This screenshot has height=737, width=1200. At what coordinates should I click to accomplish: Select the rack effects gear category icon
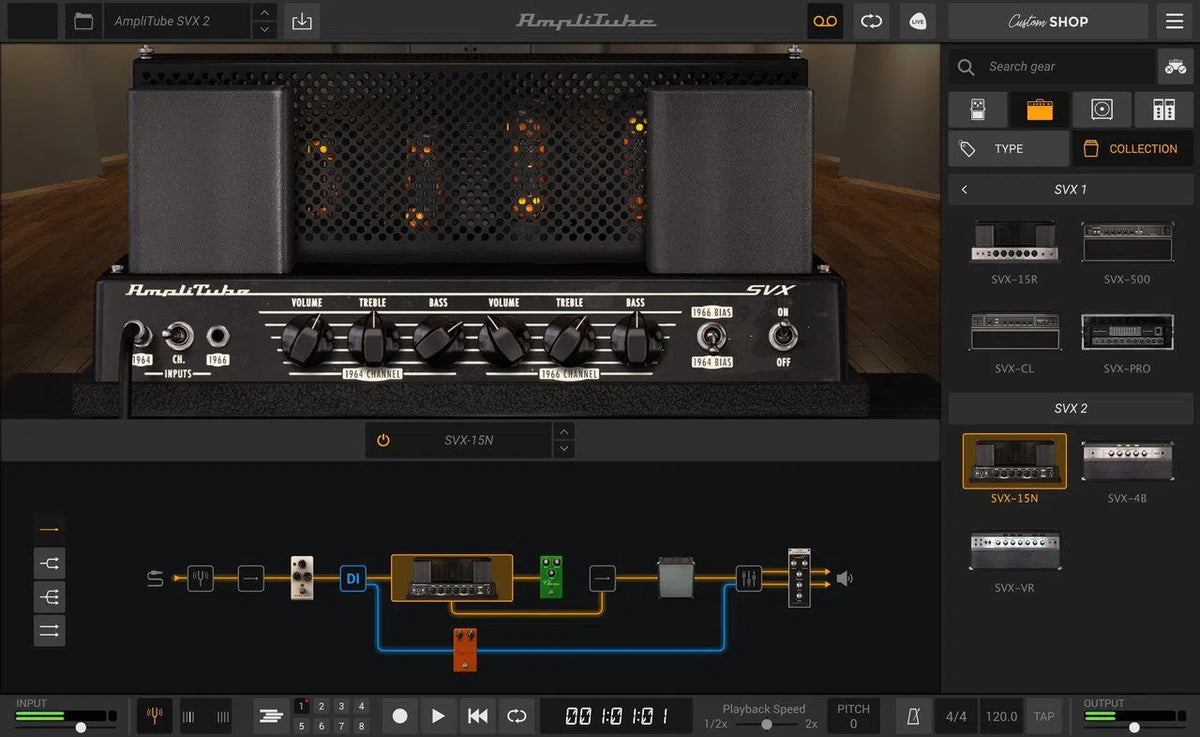(x=1164, y=109)
